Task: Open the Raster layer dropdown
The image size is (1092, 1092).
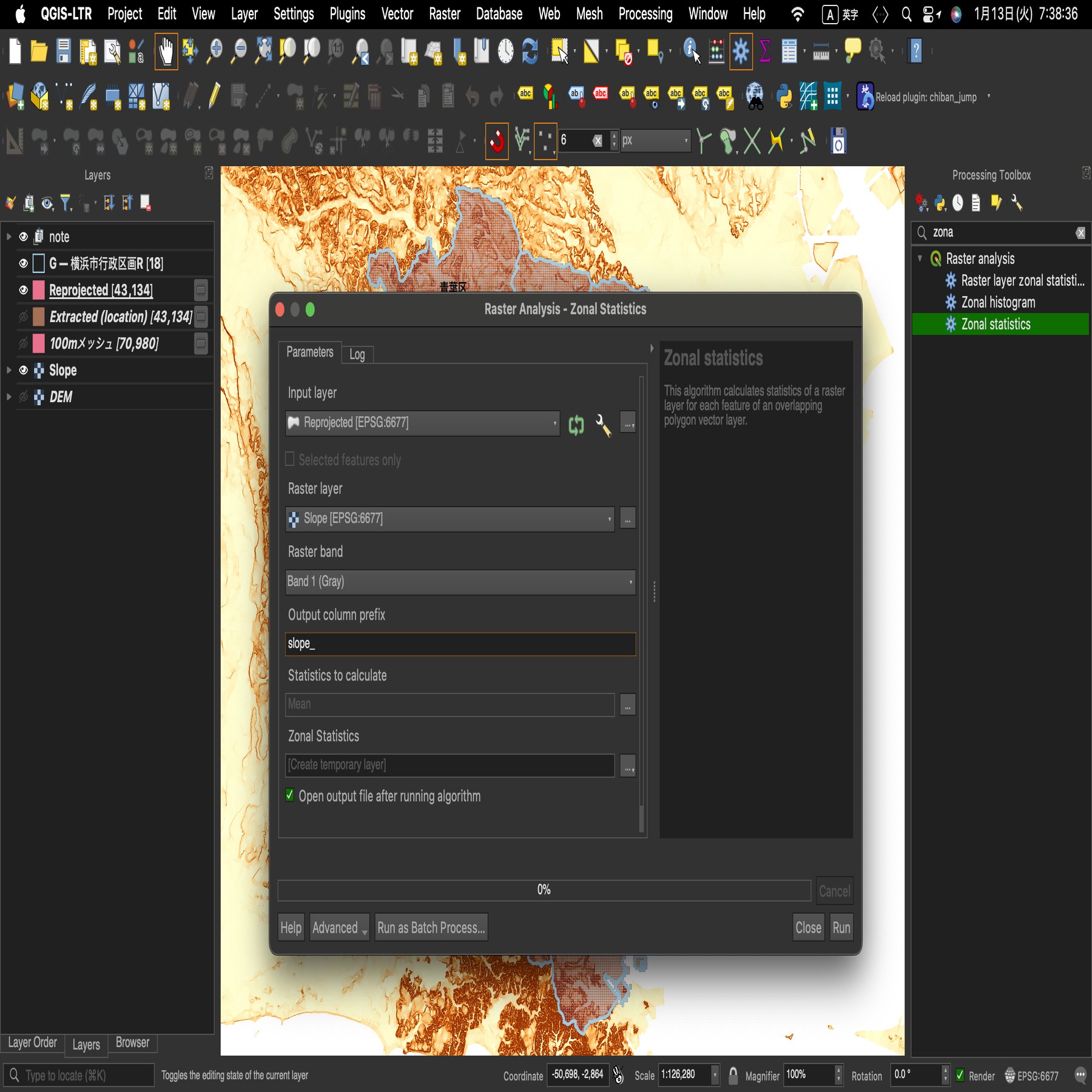Action: tap(450, 519)
